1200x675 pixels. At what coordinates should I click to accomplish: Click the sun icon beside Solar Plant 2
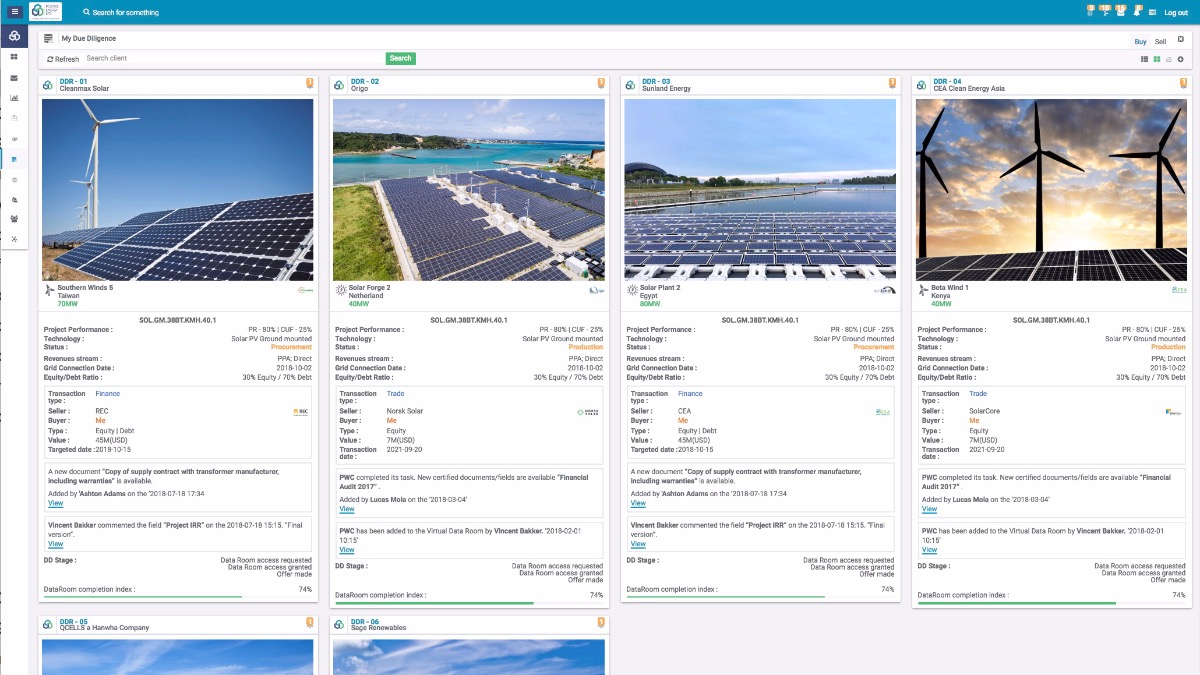tap(631, 290)
